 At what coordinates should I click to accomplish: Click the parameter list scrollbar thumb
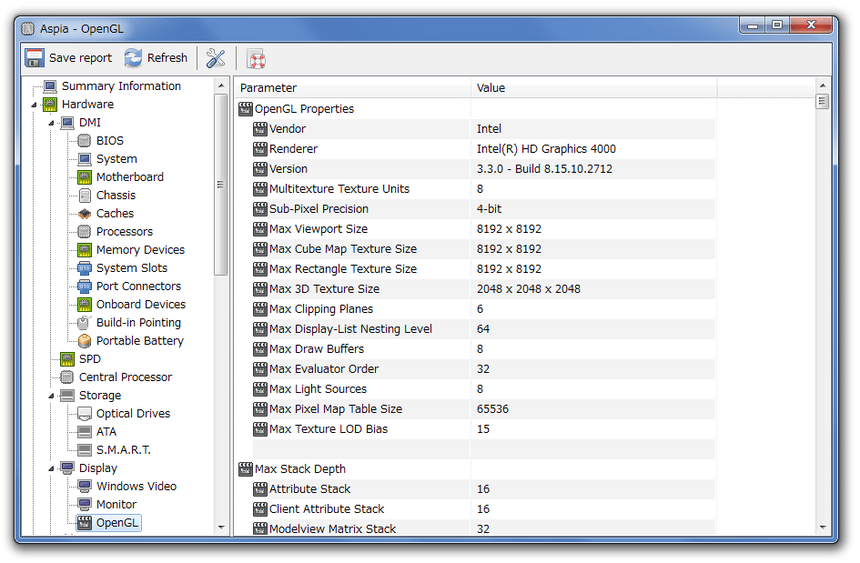pos(822,102)
